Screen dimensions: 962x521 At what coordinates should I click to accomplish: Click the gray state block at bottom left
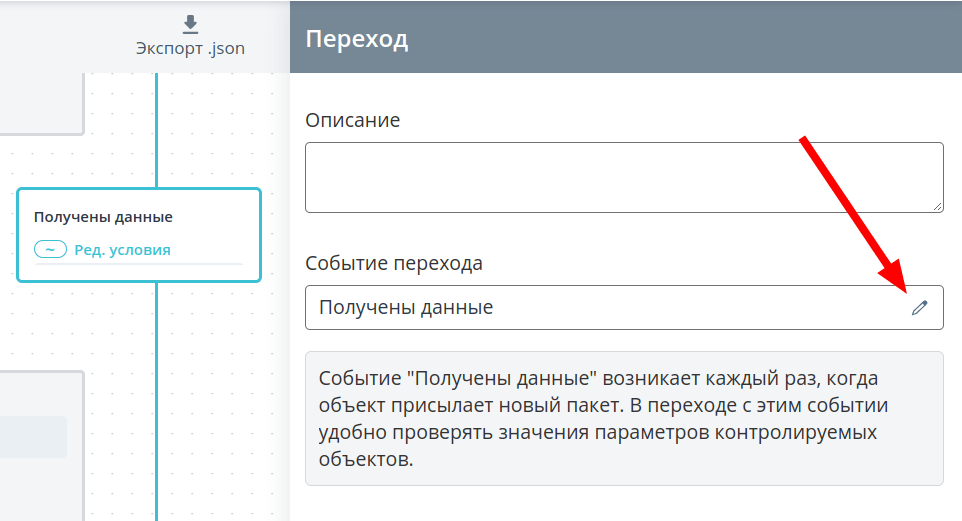(x=42, y=446)
